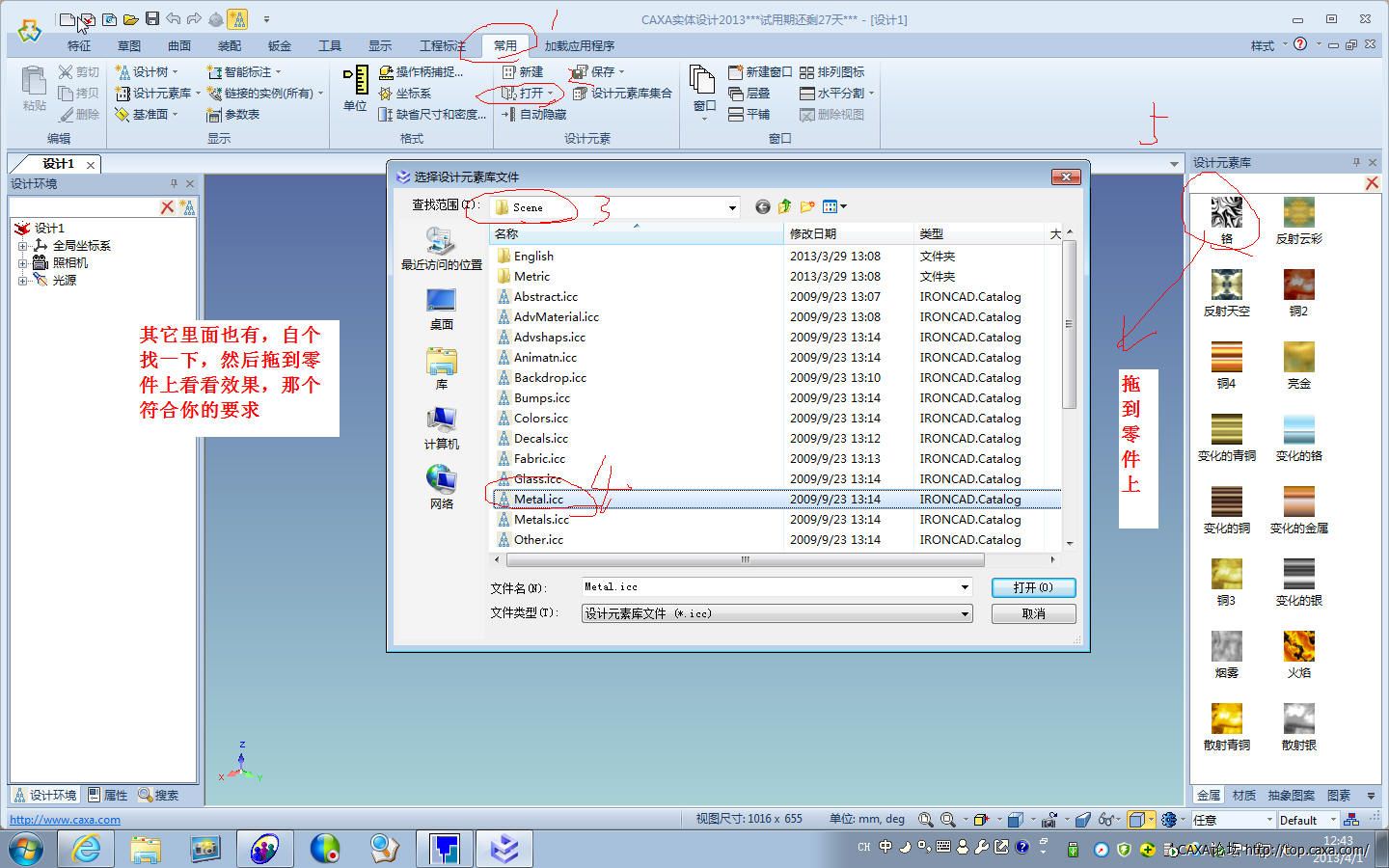Click 计算机 in dialog places bar

pyautogui.click(x=441, y=428)
